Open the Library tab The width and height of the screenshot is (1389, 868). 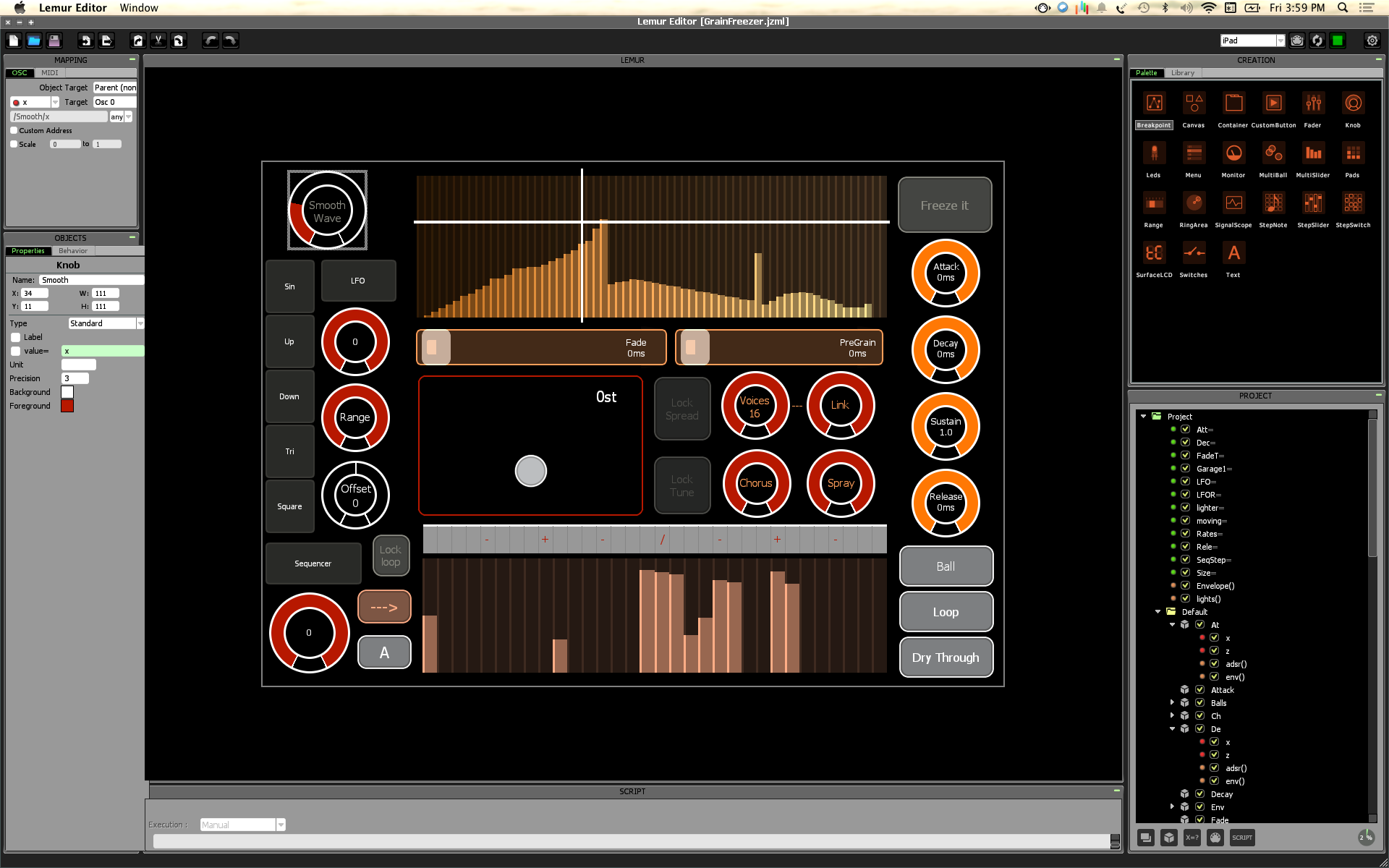[x=1182, y=73]
